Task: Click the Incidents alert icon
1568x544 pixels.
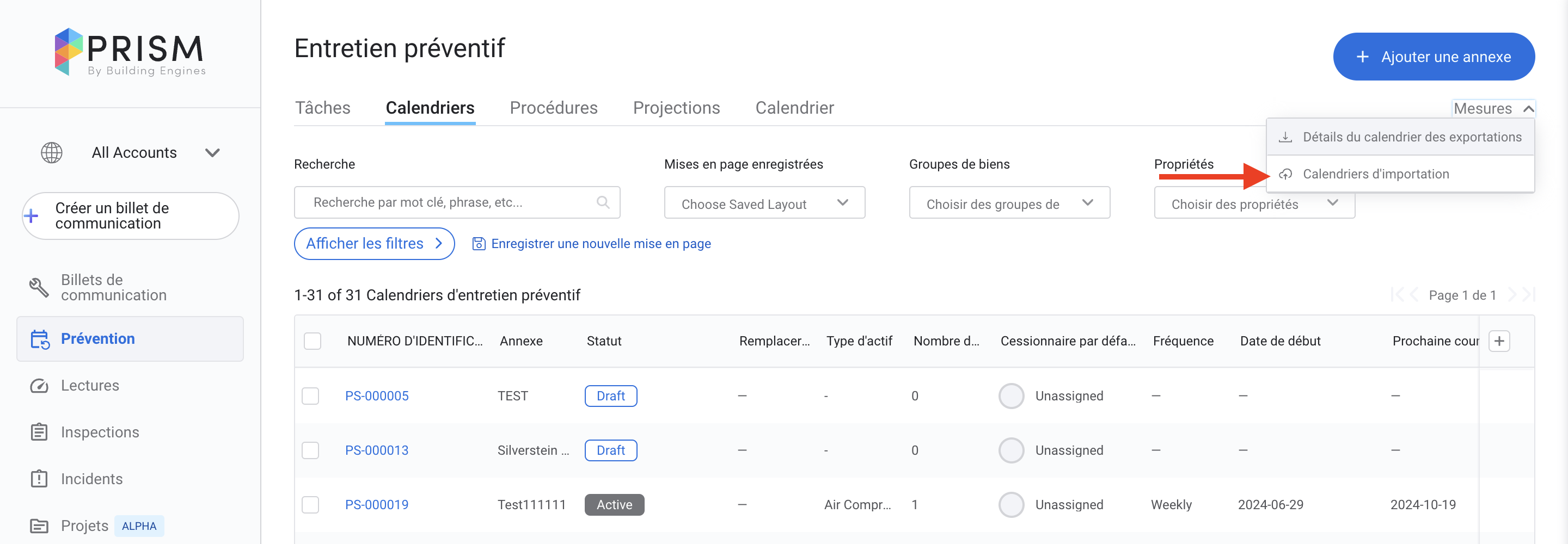Action: 39,479
